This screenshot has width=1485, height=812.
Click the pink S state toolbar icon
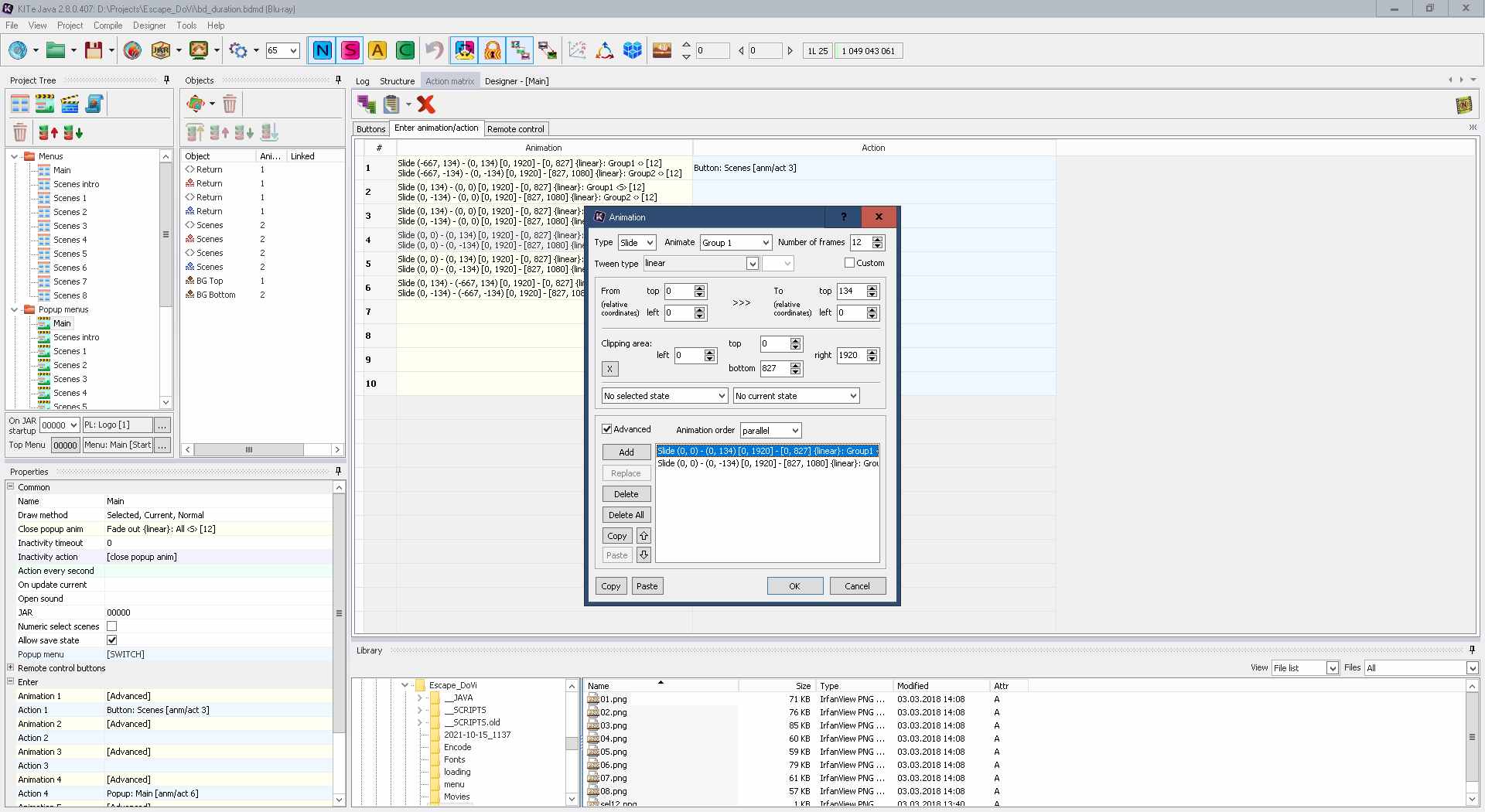[x=350, y=51]
